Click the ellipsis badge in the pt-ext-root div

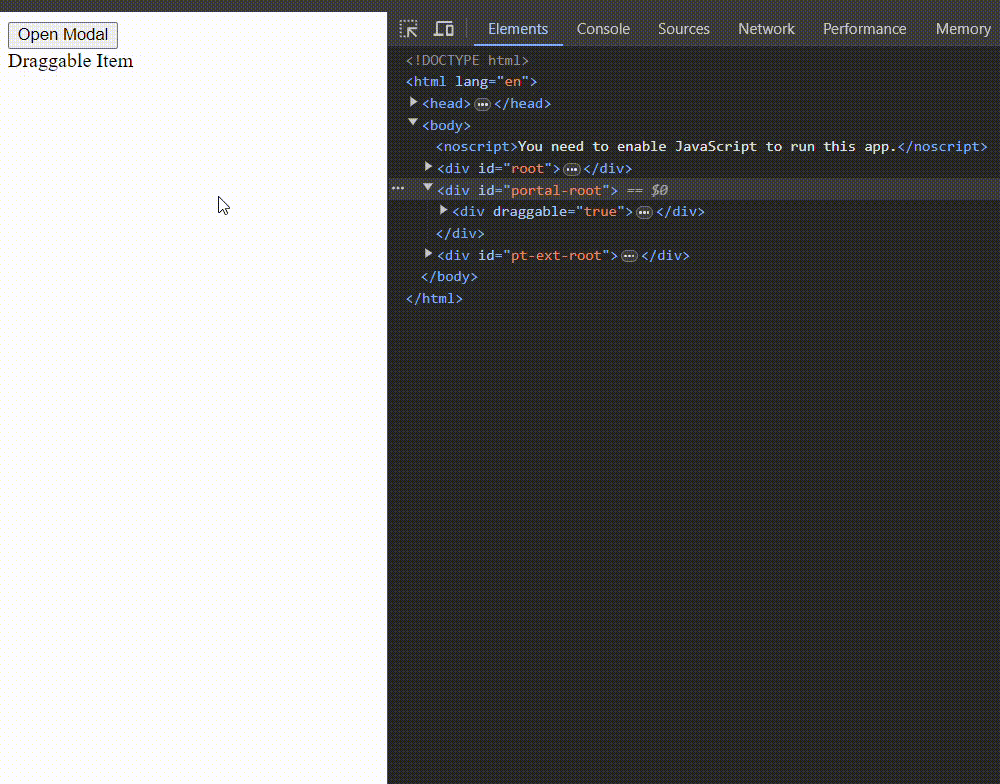629,256
